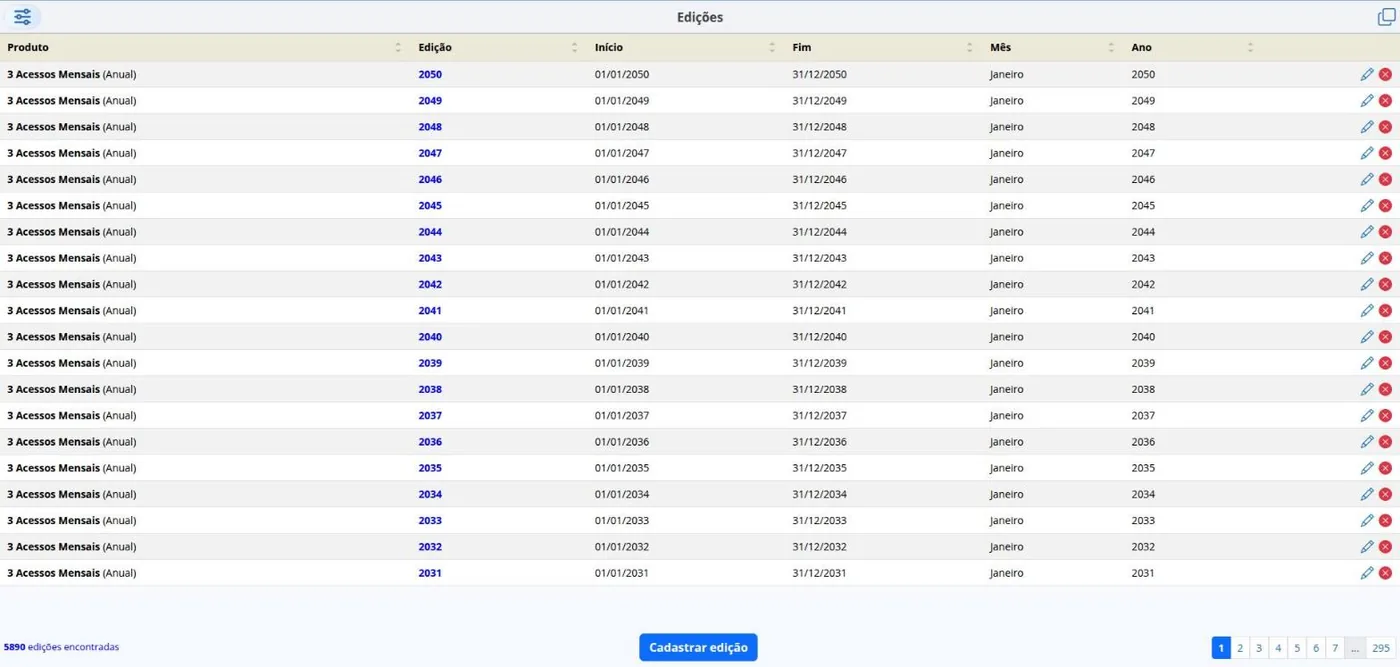
Task: Open the 2050 edition link
Action: [x=430, y=75]
